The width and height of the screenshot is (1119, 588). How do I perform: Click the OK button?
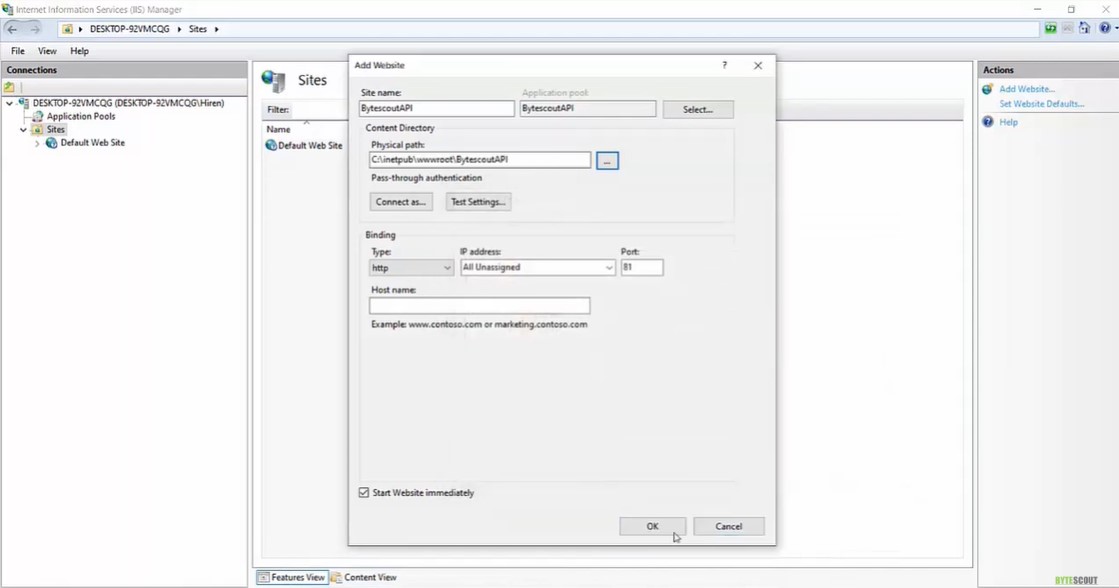[x=652, y=527]
